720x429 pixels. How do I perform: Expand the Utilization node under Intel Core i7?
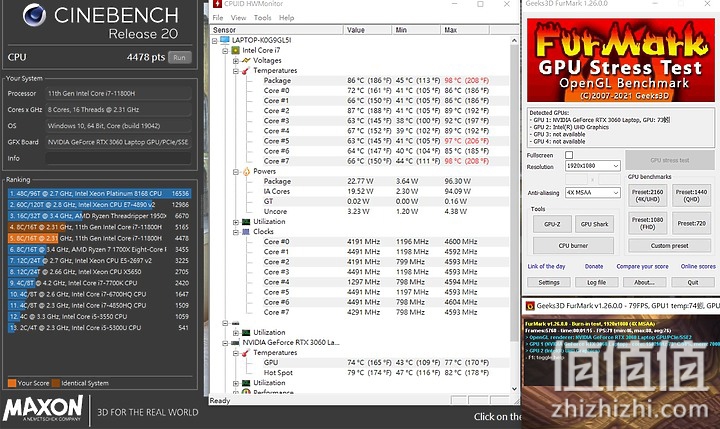(x=236, y=222)
